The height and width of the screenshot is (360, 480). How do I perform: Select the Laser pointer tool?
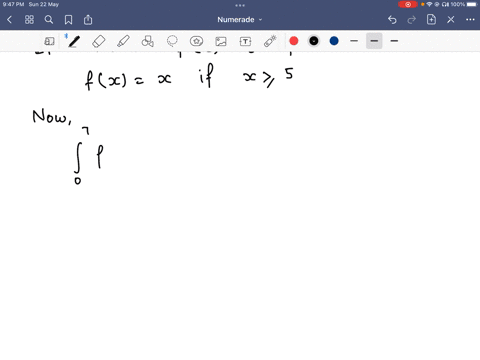click(270, 41)
